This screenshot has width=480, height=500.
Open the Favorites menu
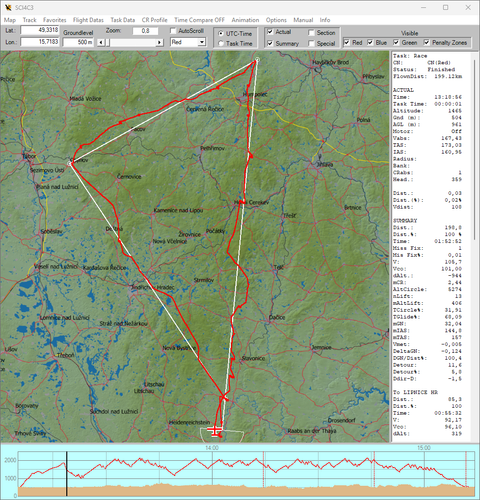pos(55,20)
